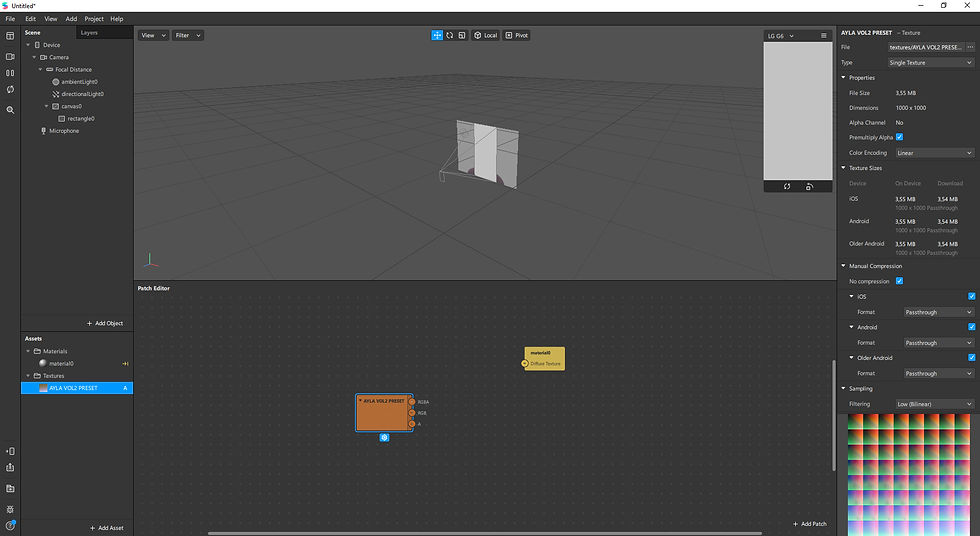Click the send-to-device icon in left sidebar
980x536 pixels.
pos(10,451)
